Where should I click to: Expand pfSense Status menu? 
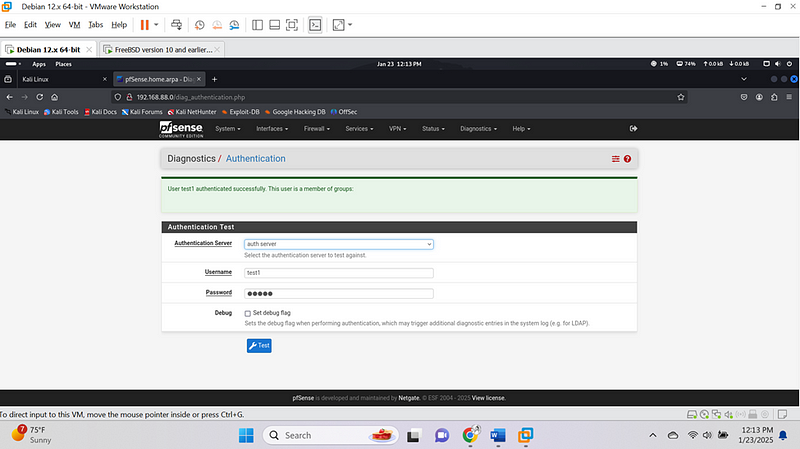[433, 129]
